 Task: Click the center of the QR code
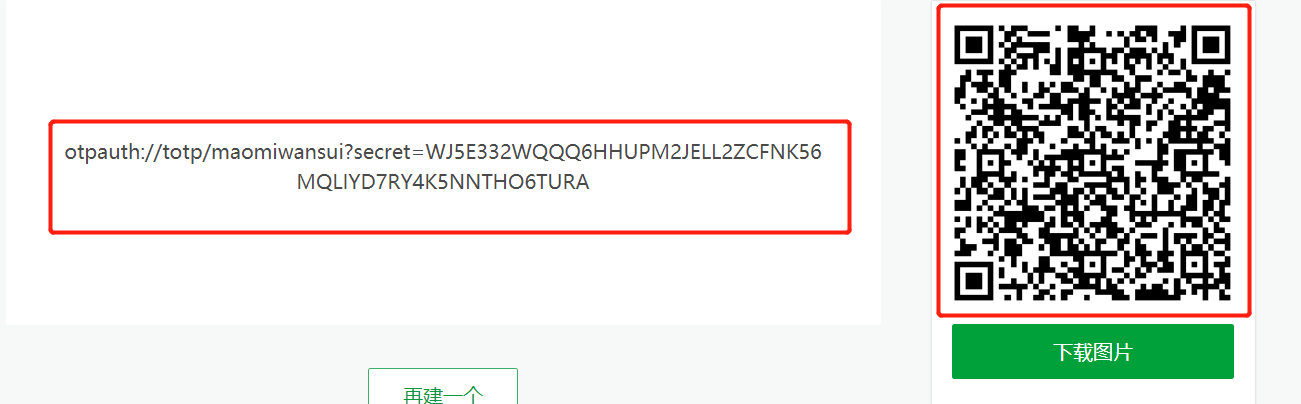(1093, 162)
